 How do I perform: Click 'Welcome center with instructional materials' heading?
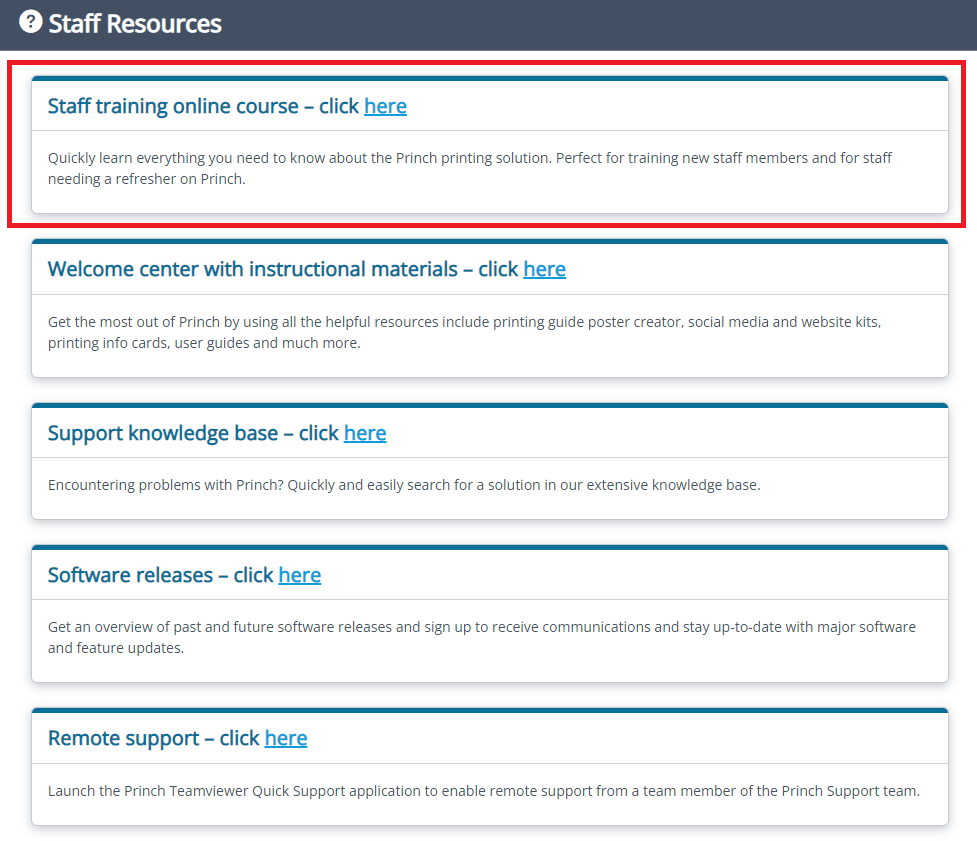[253, 269]
